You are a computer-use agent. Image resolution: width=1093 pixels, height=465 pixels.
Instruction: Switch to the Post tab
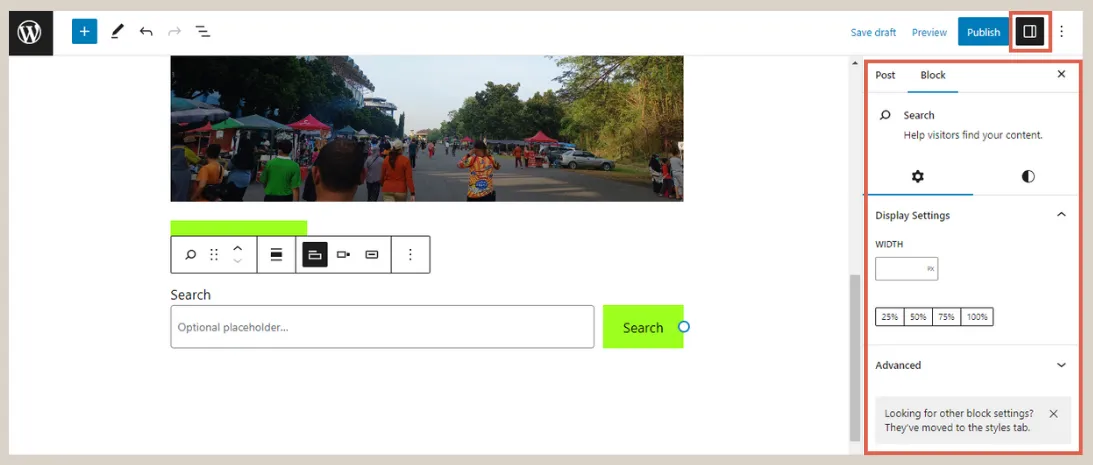click(885, 75)
